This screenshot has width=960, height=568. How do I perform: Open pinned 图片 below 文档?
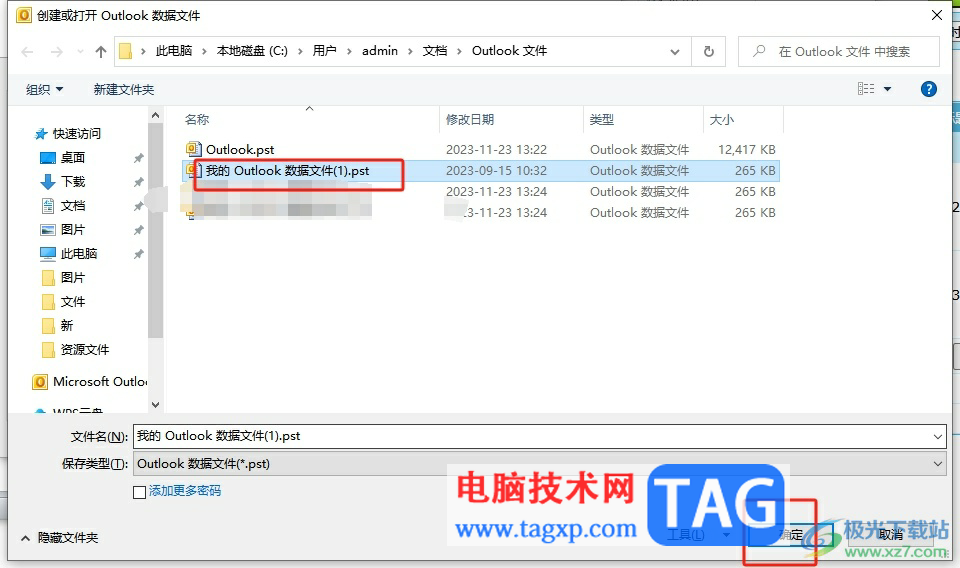(73, 230)
